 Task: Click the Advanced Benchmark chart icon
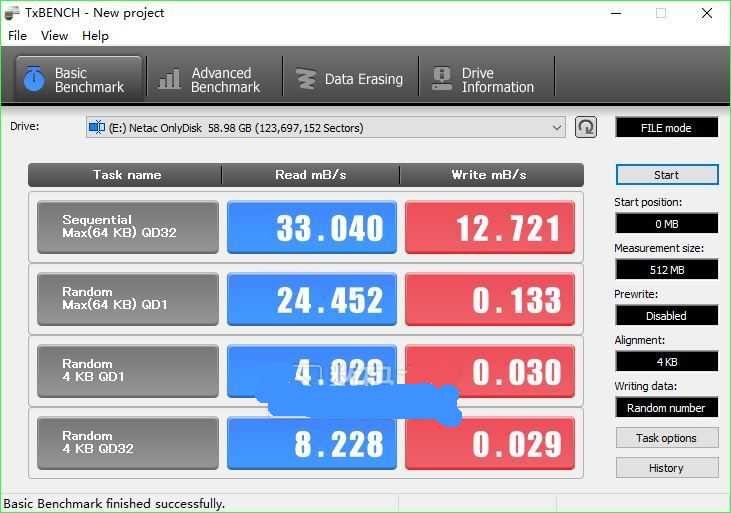pos(170,79)
